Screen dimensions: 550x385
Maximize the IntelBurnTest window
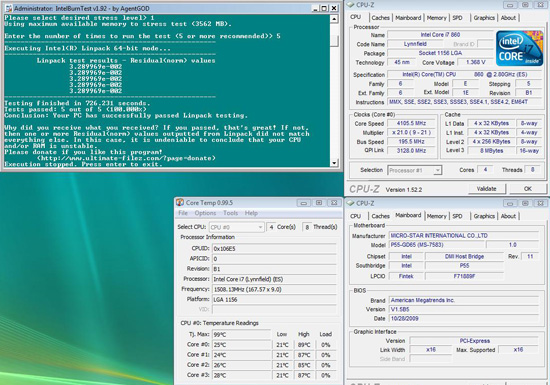tap(324, 8)
